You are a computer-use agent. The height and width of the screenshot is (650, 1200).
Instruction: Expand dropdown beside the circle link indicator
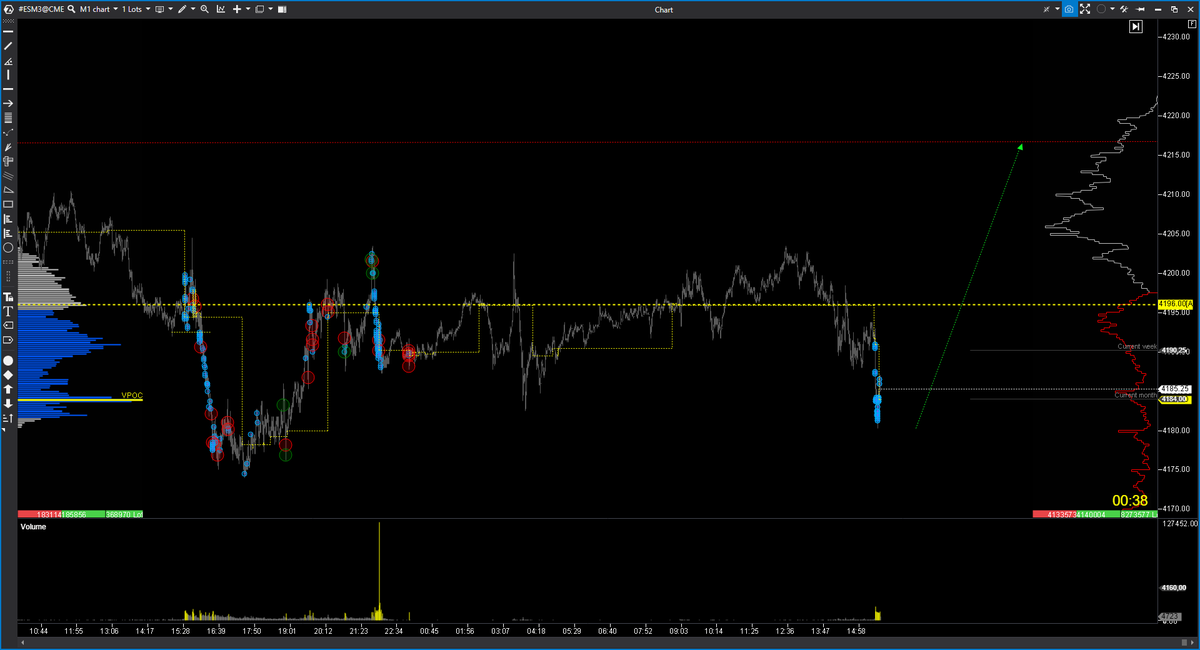tap(1112, 9)
